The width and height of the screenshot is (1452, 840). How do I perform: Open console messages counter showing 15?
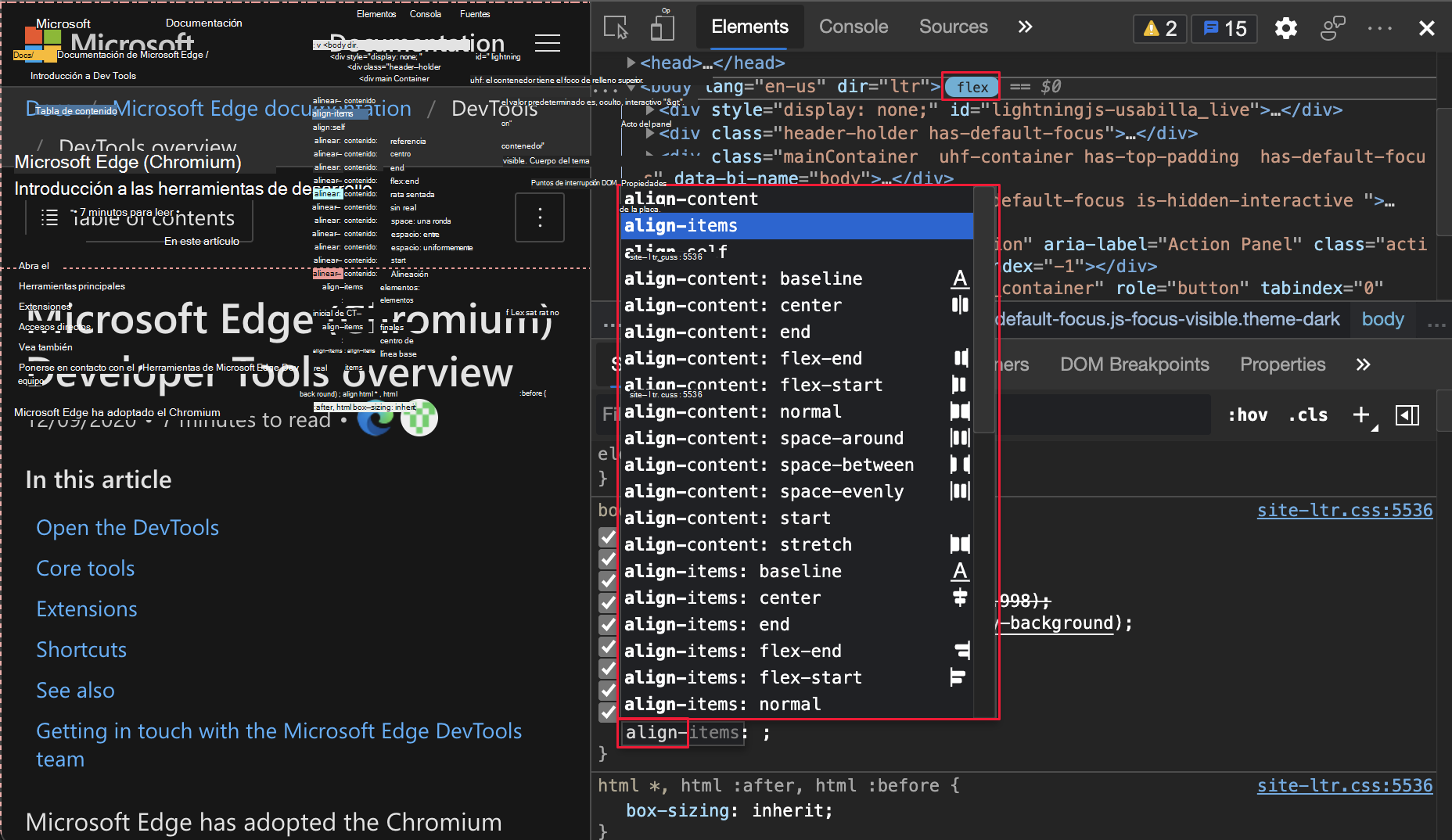click(x=1224, y=27)
